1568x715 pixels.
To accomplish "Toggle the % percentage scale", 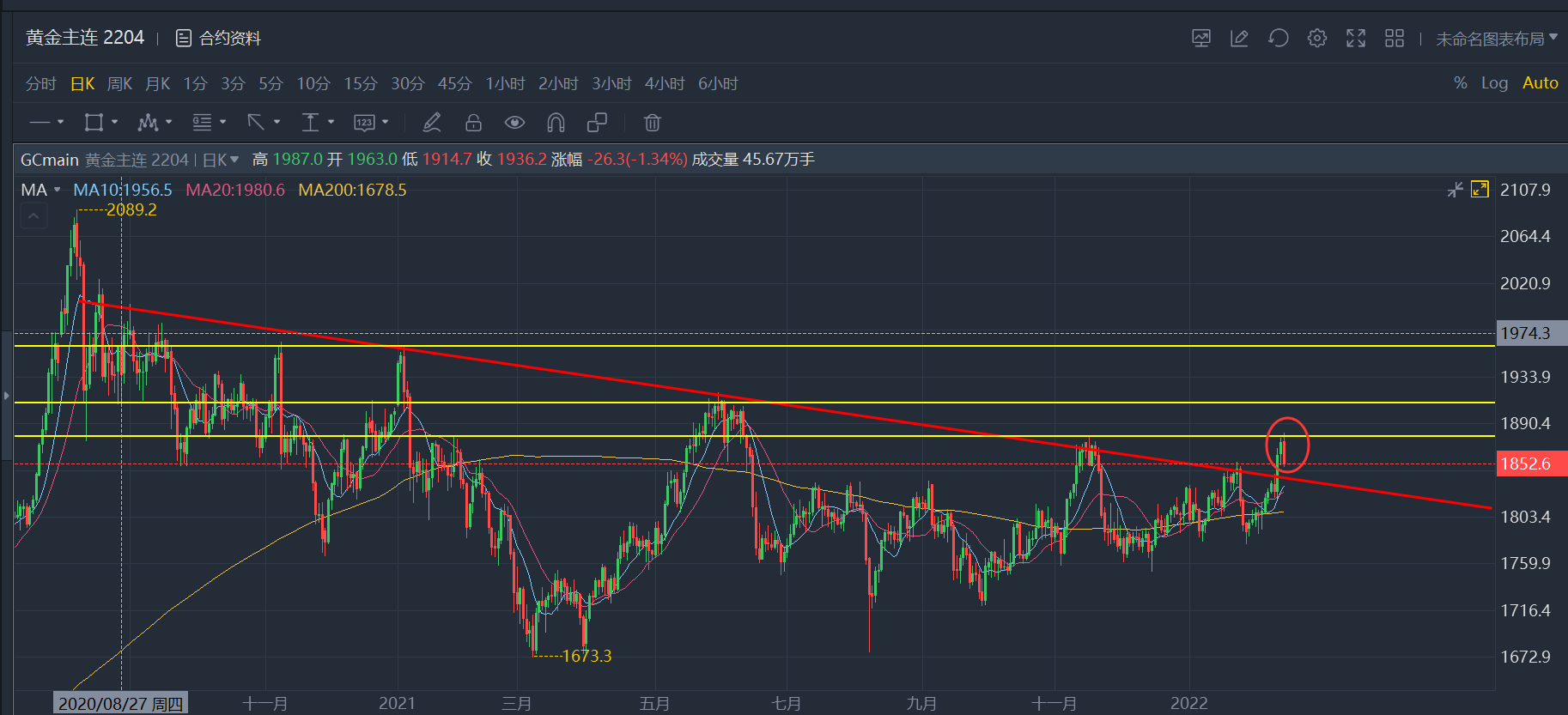I will (1461, 82).
